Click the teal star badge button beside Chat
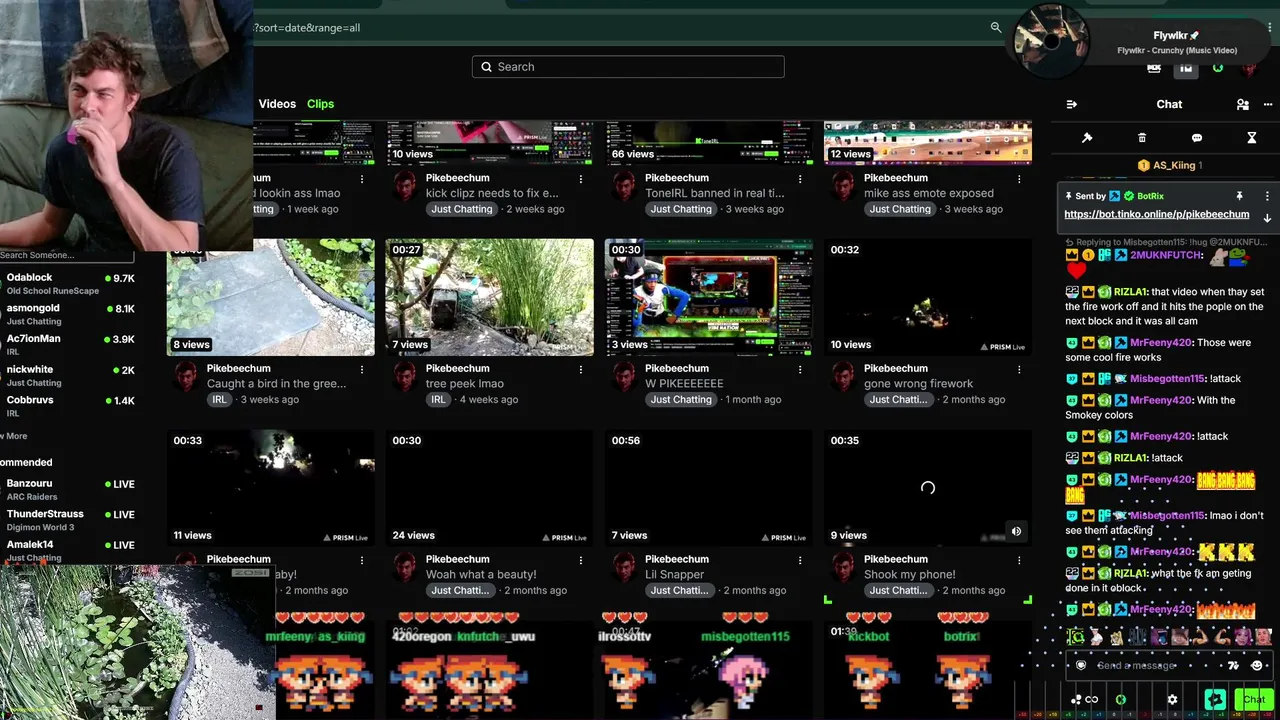 pos(1216,700)
